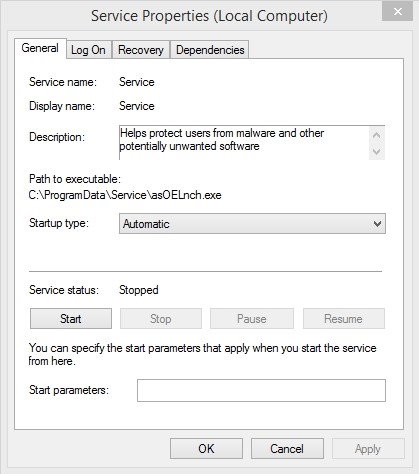Click the greyed Apply button

pos(368,449)
